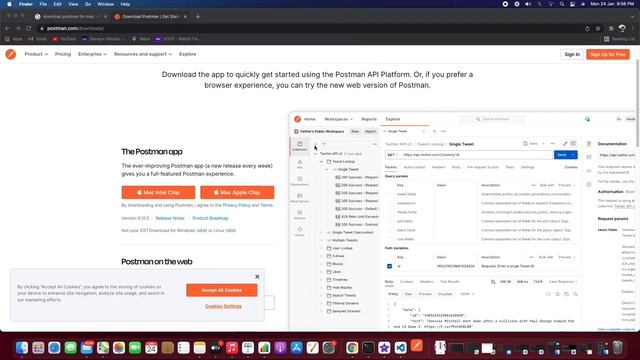Click the volume icon in the menu bar

528,4
